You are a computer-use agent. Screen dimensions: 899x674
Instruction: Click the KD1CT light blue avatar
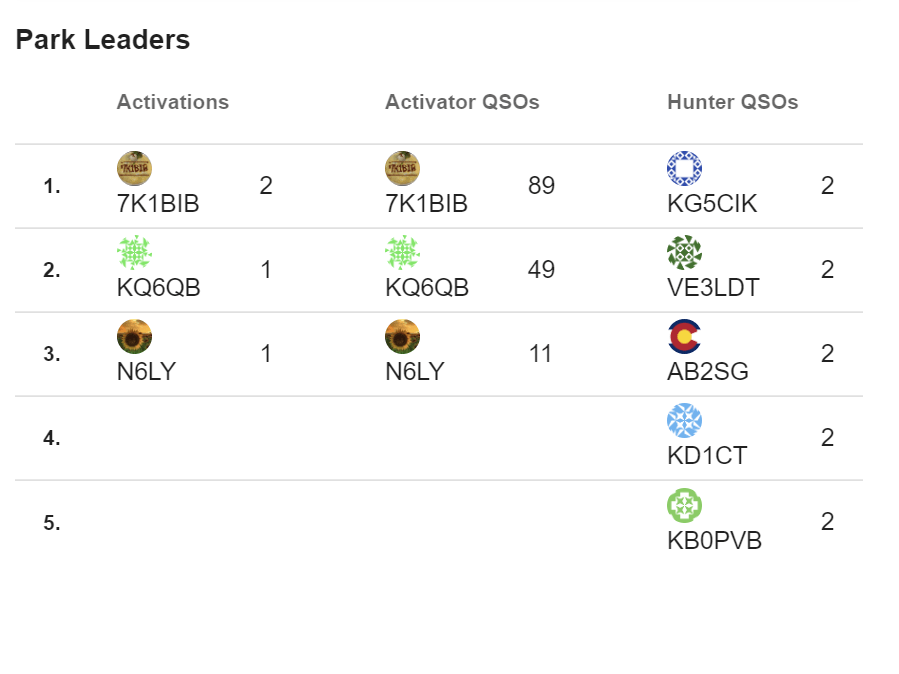(x=684, y=420)
